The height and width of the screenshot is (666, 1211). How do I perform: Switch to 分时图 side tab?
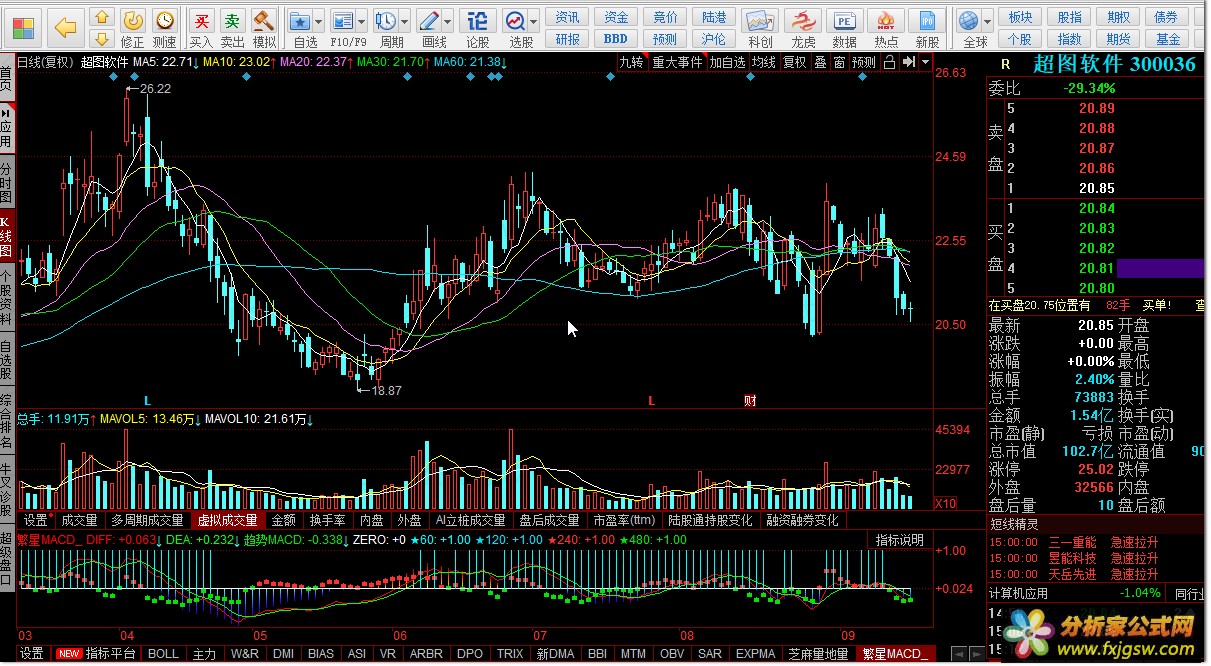(7, 182)
